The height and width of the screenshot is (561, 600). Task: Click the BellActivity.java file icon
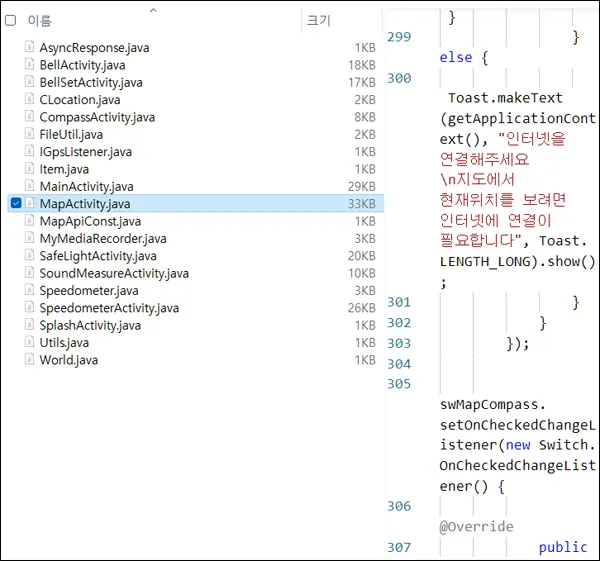pos(29,64)
